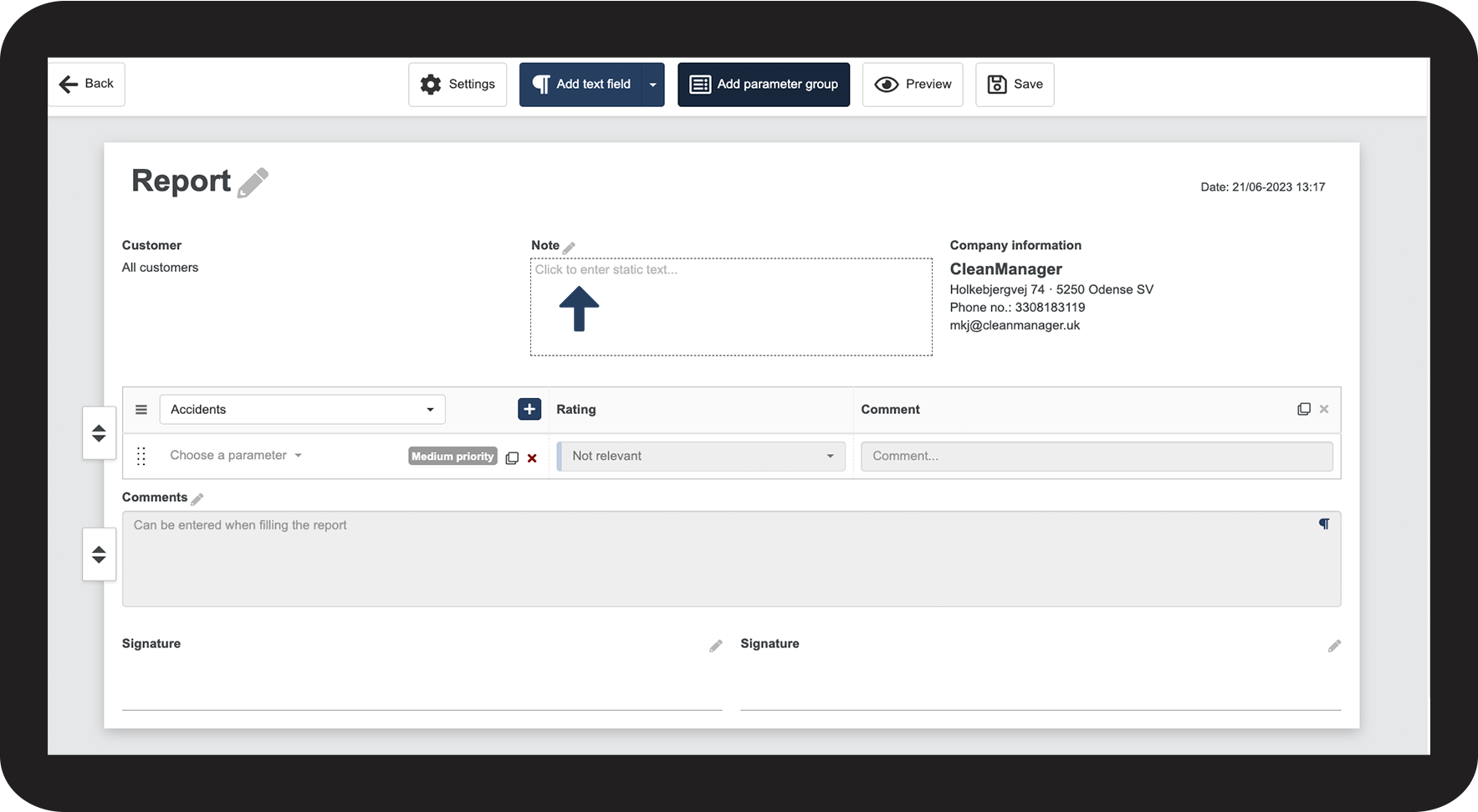Open the Choose a parameter dropdown
This screenshot has width=1478, height=812.
pos(236,456)
